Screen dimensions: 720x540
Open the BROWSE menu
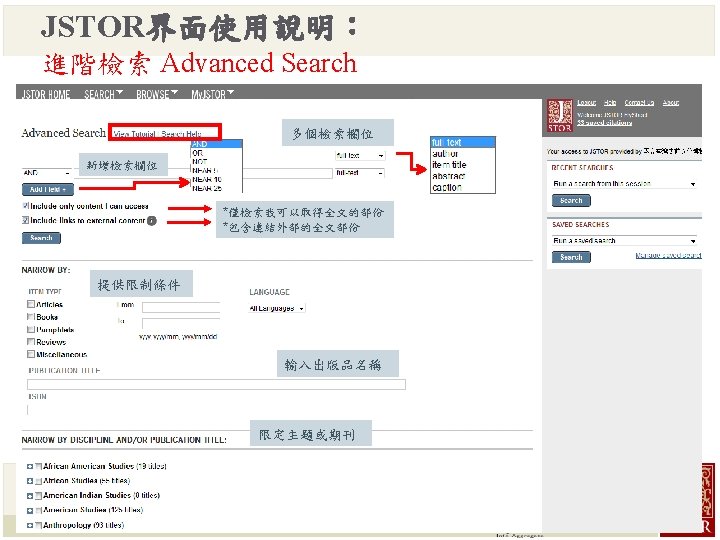tap(157, 95)
